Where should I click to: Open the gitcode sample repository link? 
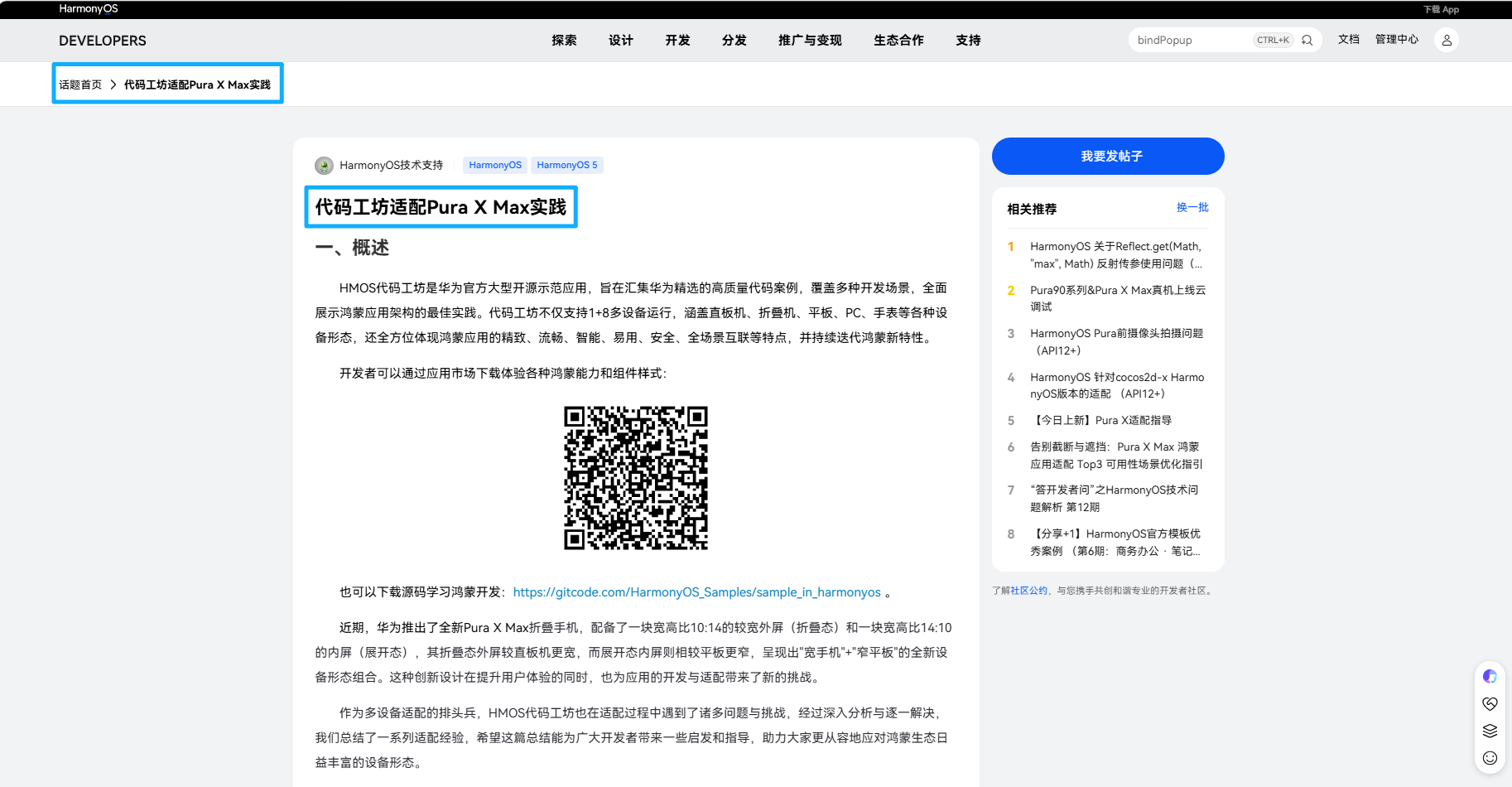pyautogui.click(x=696, y=591)
